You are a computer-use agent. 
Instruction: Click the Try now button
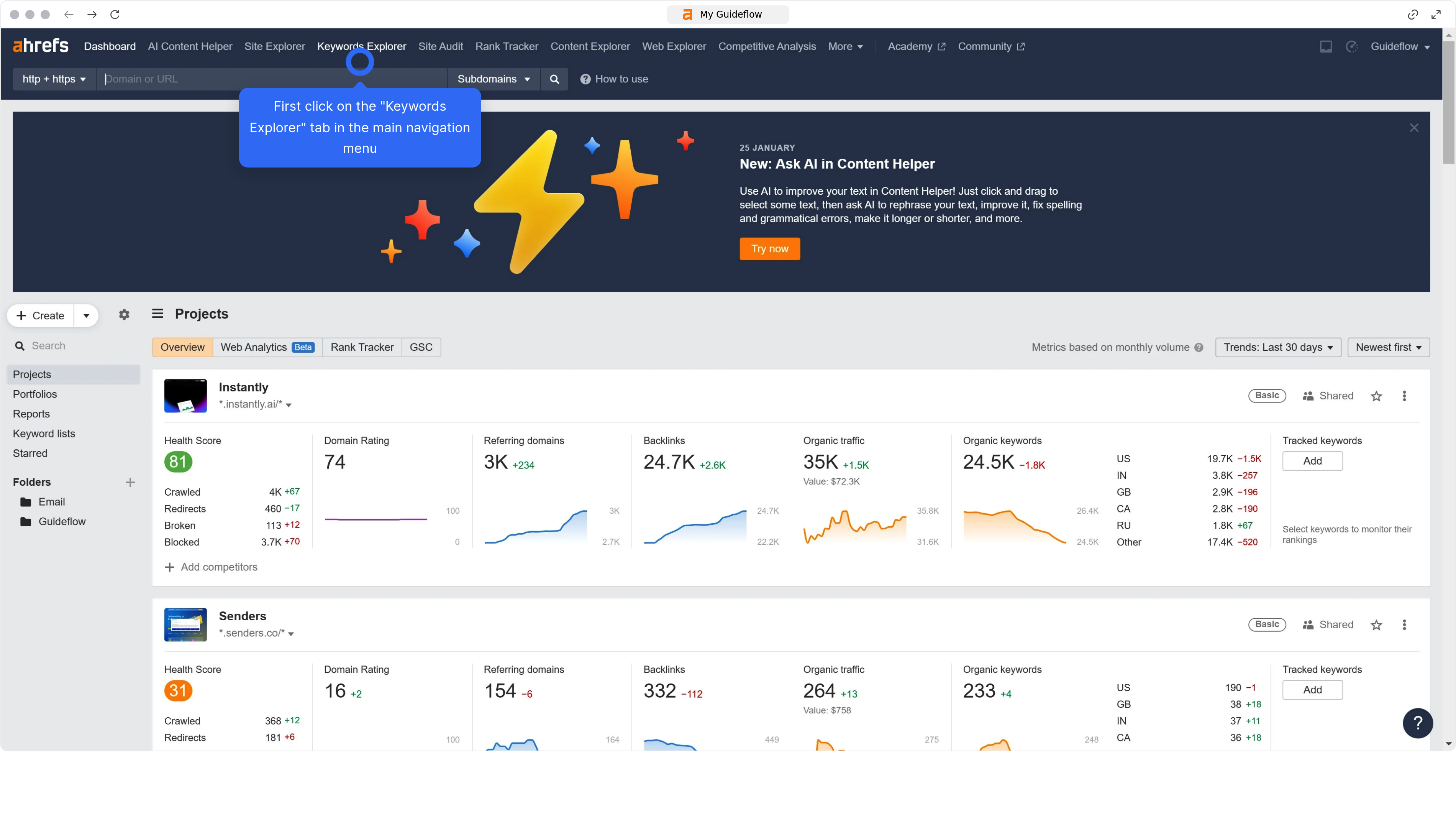point(769,248)
